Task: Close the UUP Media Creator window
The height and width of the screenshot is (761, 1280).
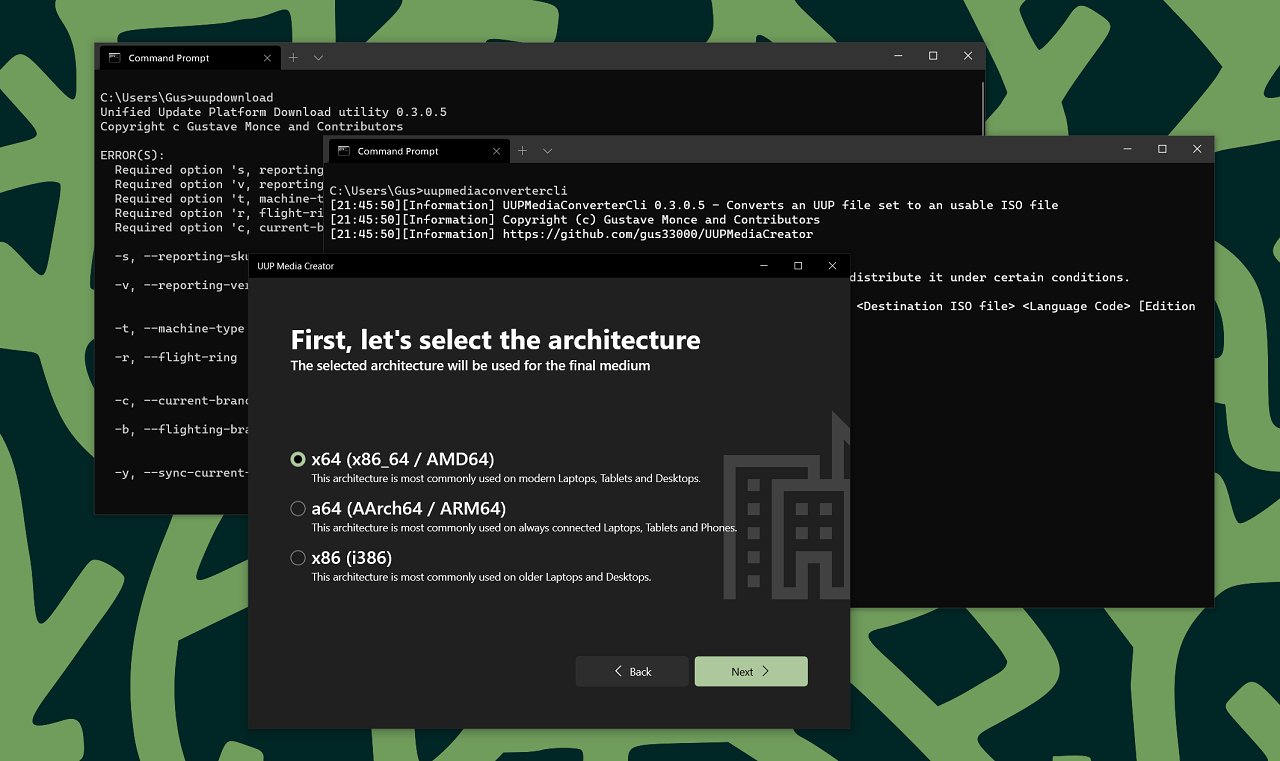Action: (x=832, y=266)
